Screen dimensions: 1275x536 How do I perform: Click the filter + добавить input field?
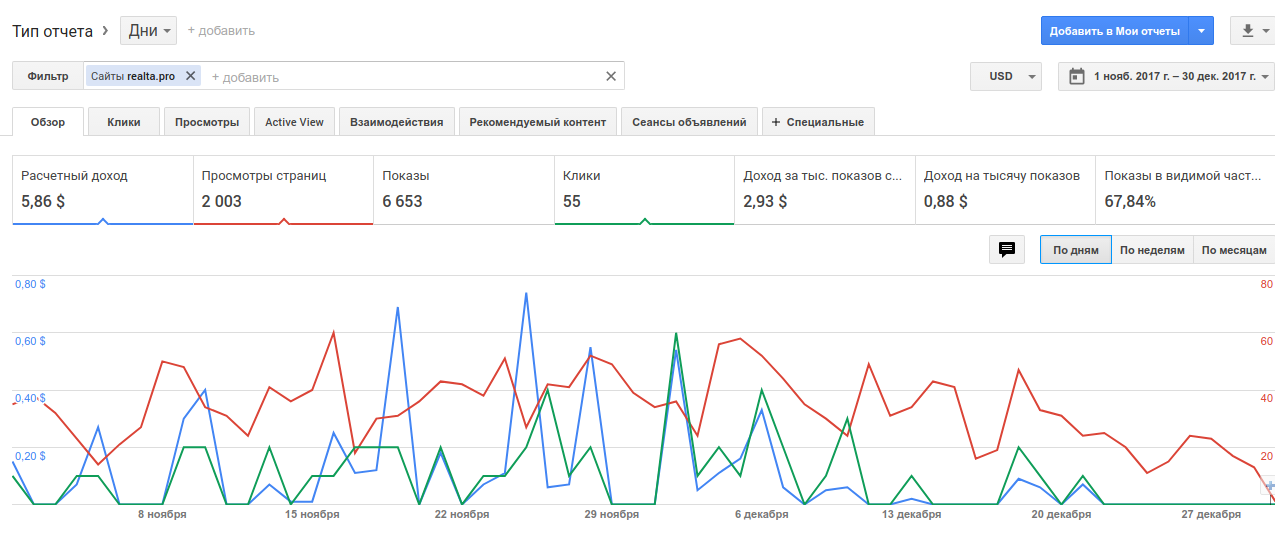coord(400,77)
